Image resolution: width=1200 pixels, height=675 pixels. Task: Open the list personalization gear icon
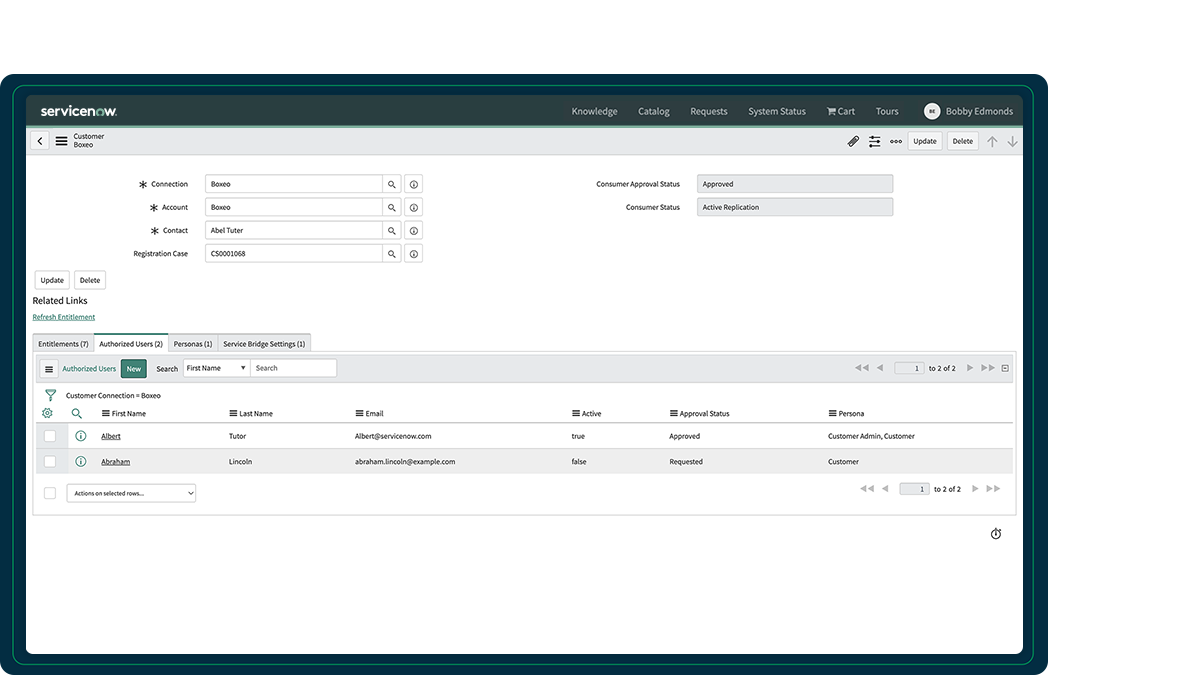(x=47, y=413)
